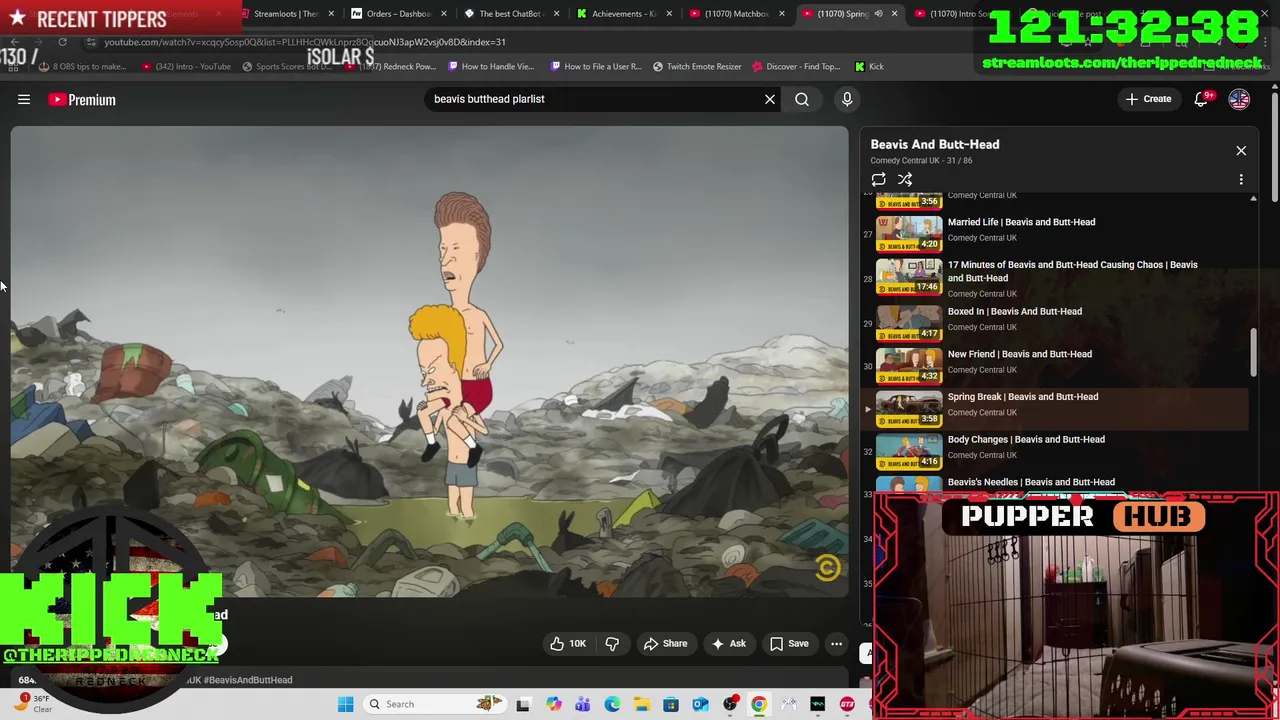1280x720 pixels.
Task: Switch to Orders – Dashboard browser tab
Action: (396, 14)
